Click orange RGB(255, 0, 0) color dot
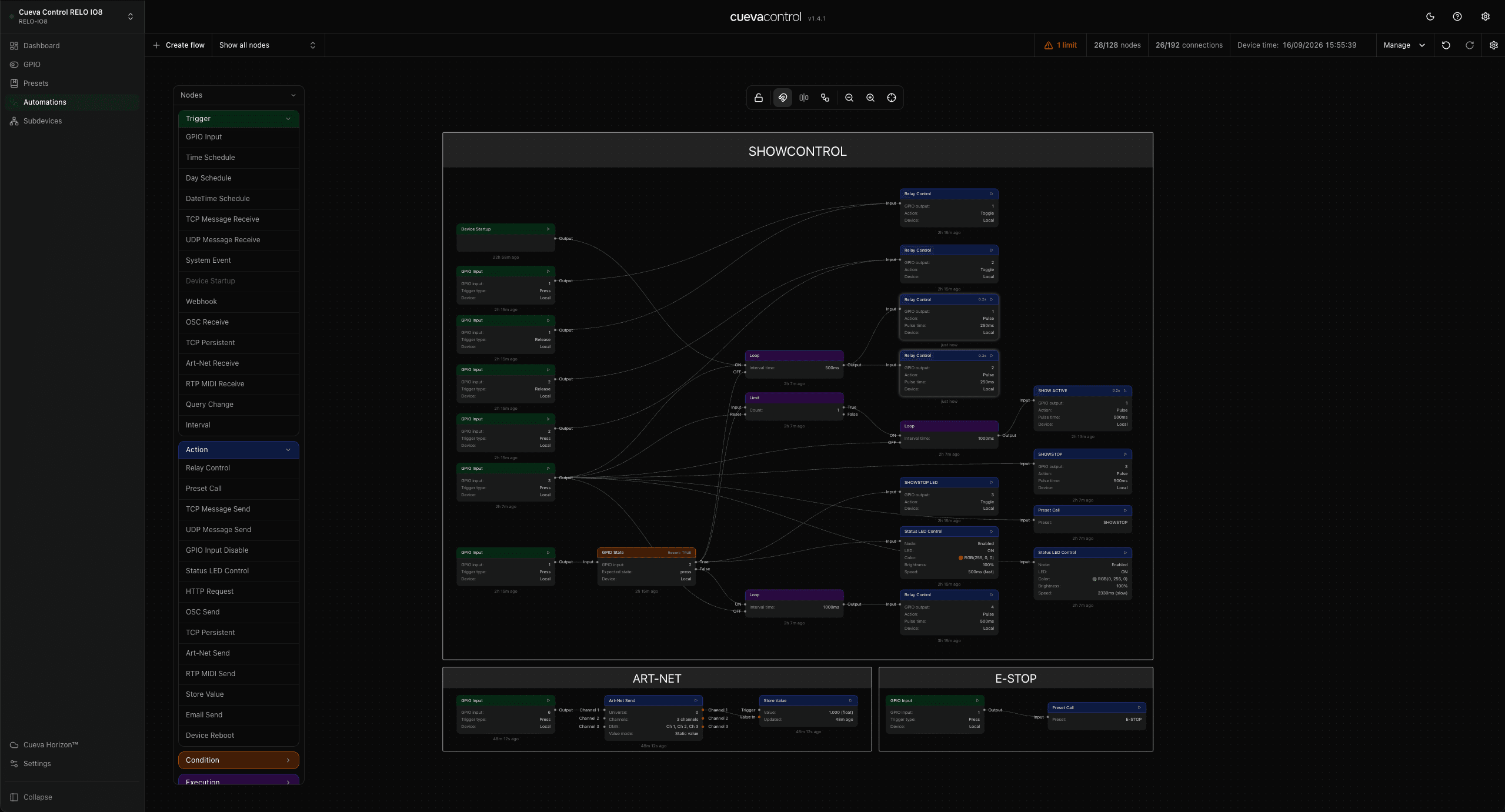 961,558
